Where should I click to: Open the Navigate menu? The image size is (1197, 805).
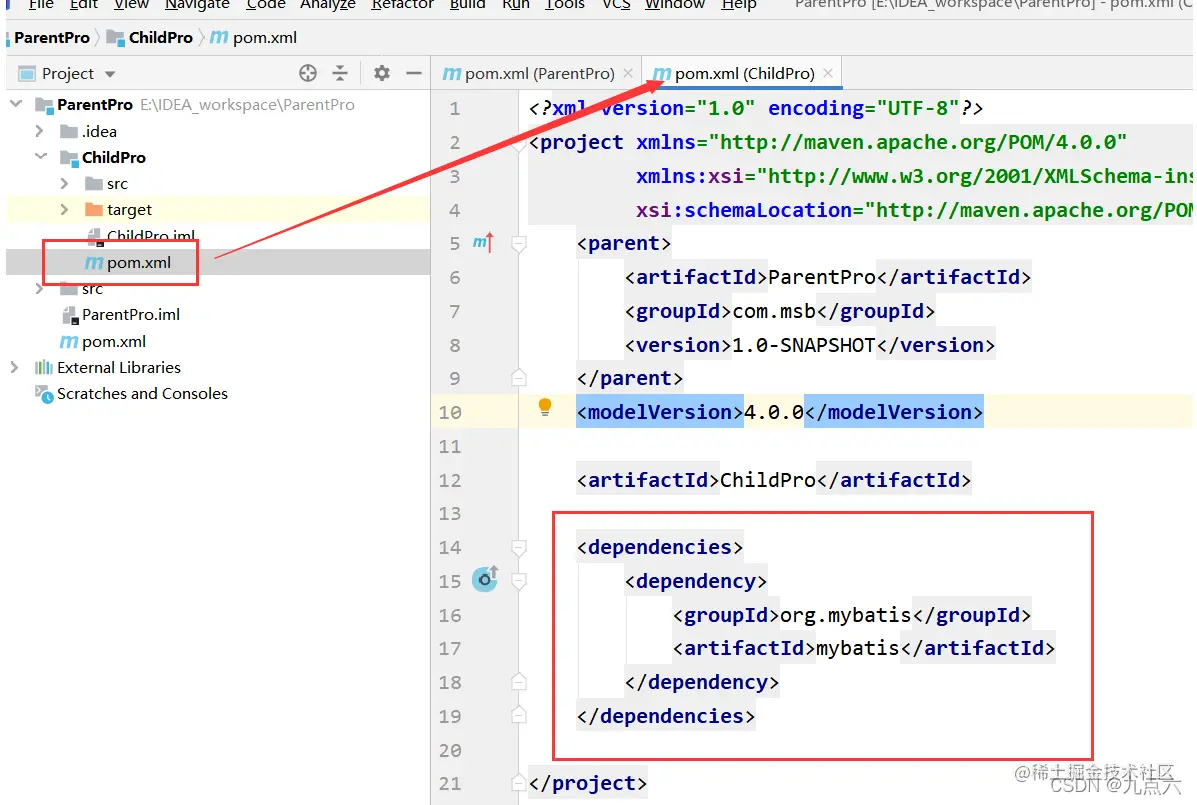pyautogui.click(x=197, y=4)
